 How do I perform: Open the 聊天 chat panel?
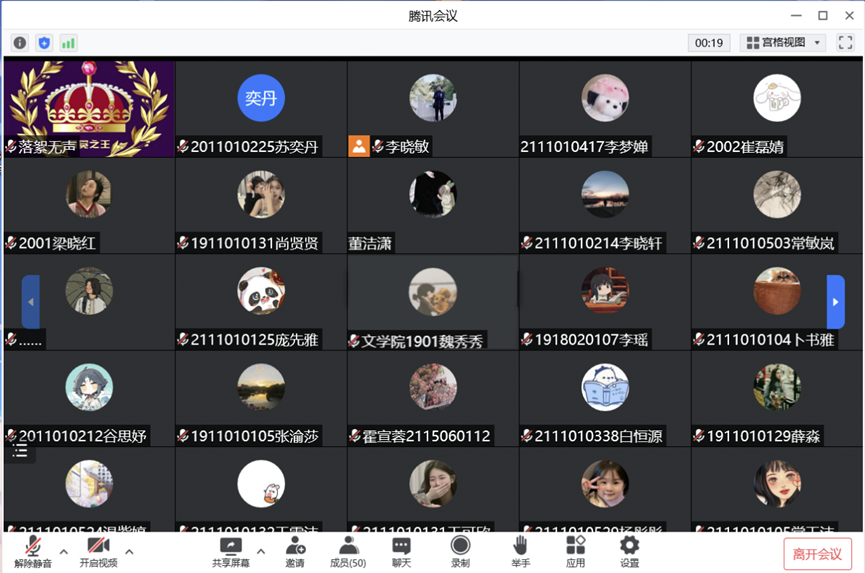click(x=401, y=551)
